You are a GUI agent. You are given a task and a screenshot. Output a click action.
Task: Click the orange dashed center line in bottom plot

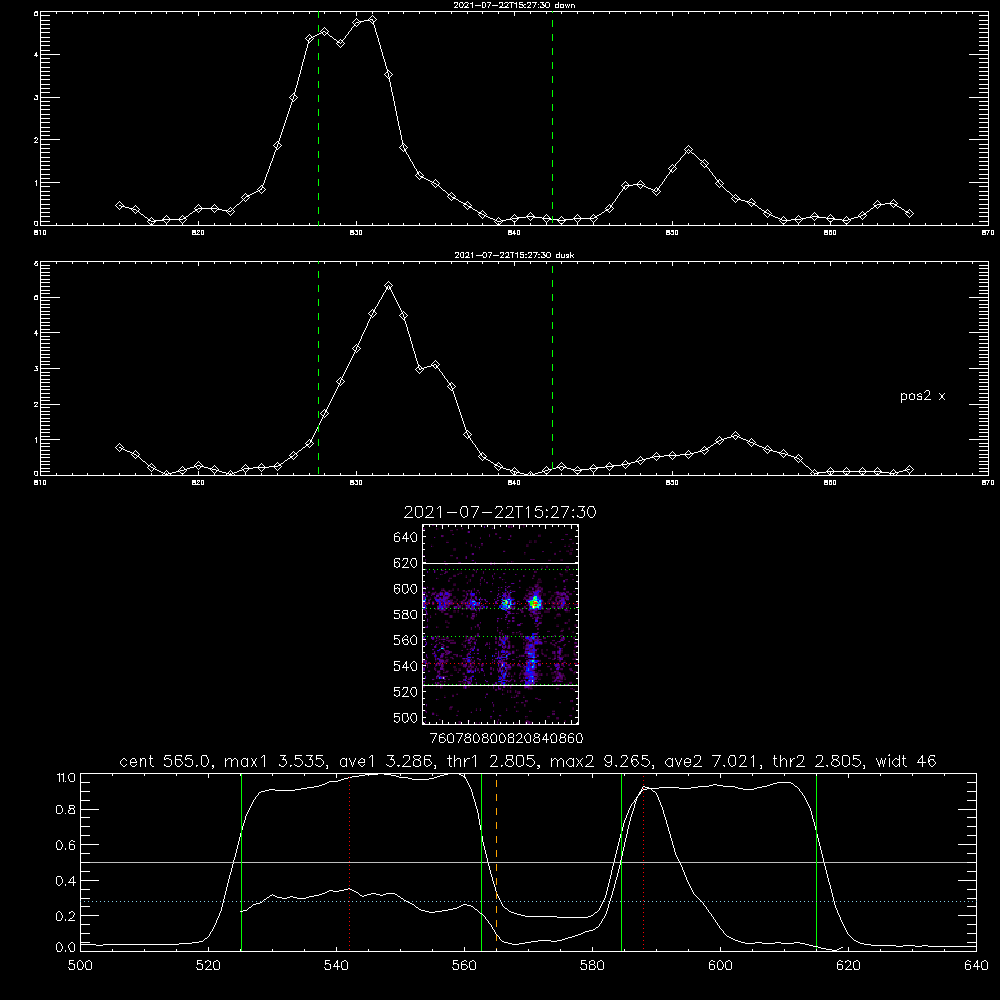coord(496,861)
